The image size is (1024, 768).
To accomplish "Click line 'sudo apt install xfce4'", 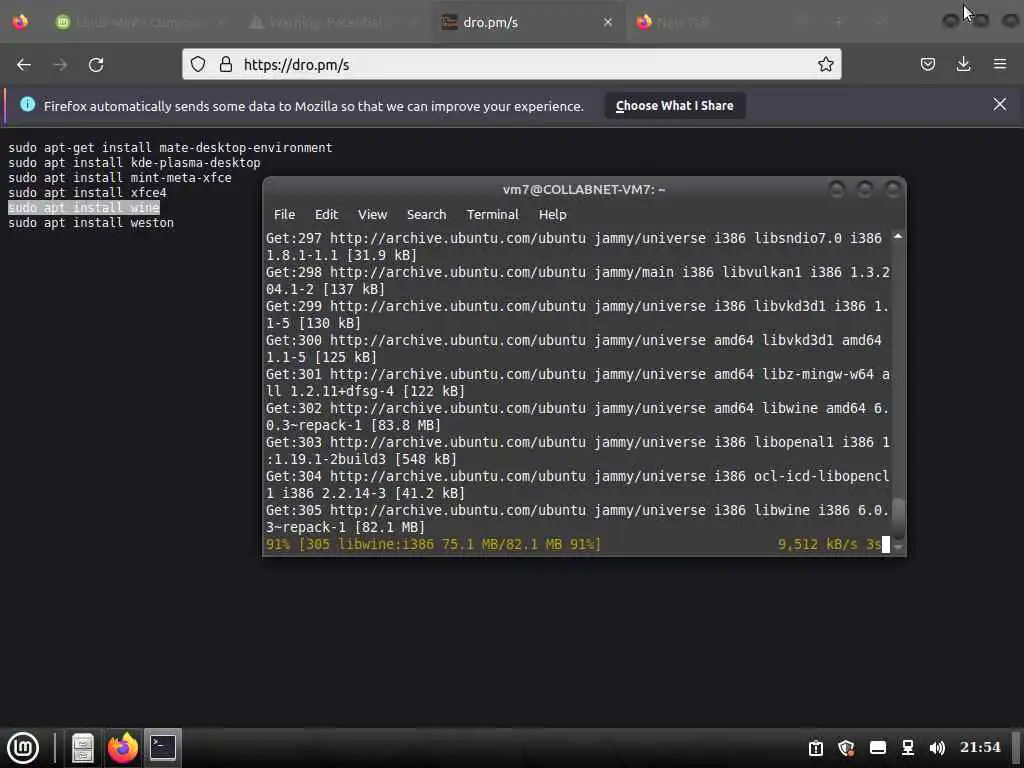I will 87,193.
